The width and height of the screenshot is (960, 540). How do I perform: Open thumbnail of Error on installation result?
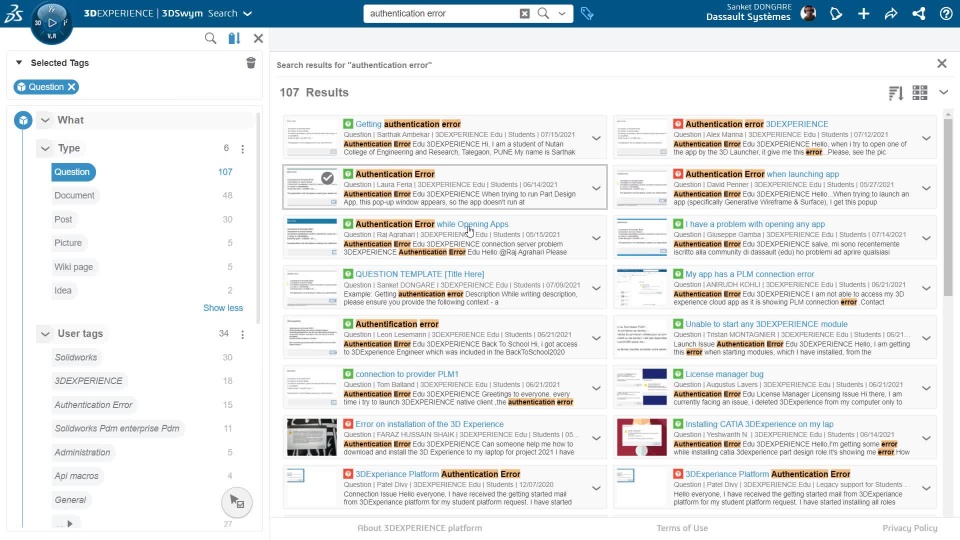312,437
